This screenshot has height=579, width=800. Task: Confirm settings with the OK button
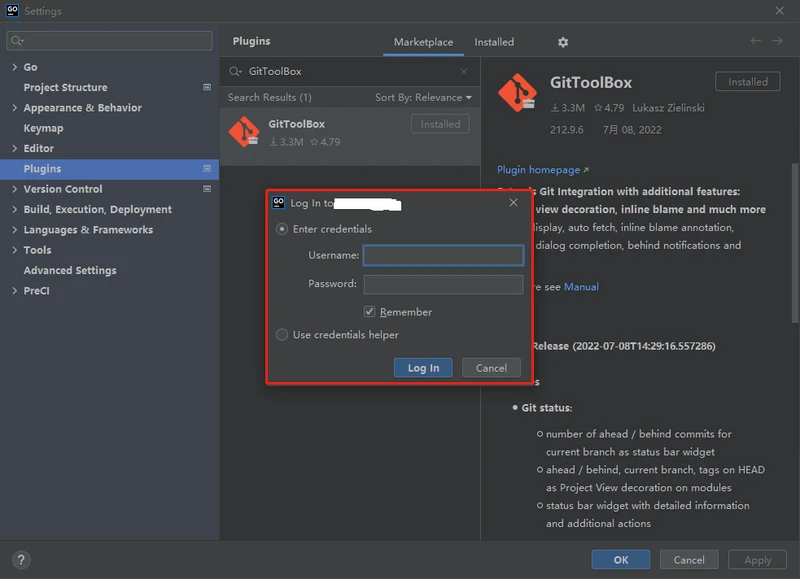tap(620, 560)
